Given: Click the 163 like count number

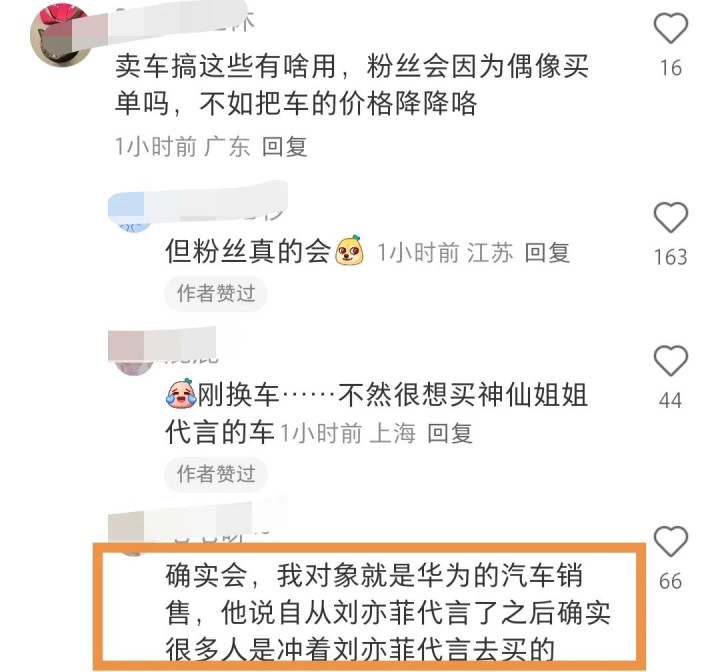Looking at the screenshot, I should [670, 257].
